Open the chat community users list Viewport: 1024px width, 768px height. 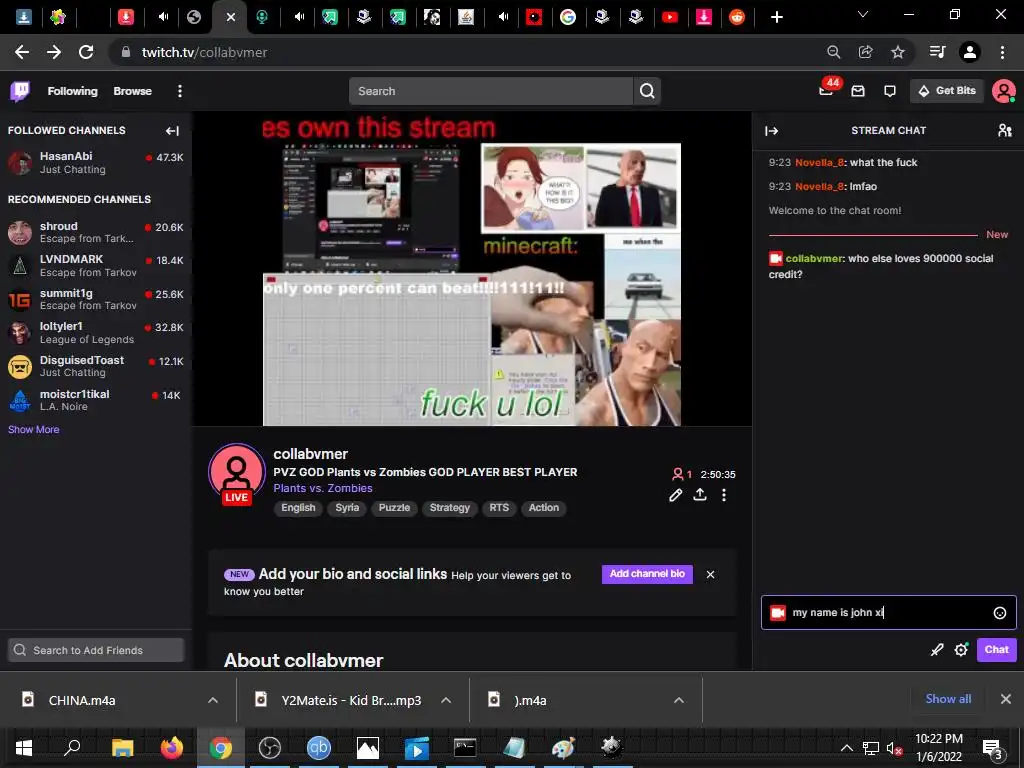(x=1004, y=131)
